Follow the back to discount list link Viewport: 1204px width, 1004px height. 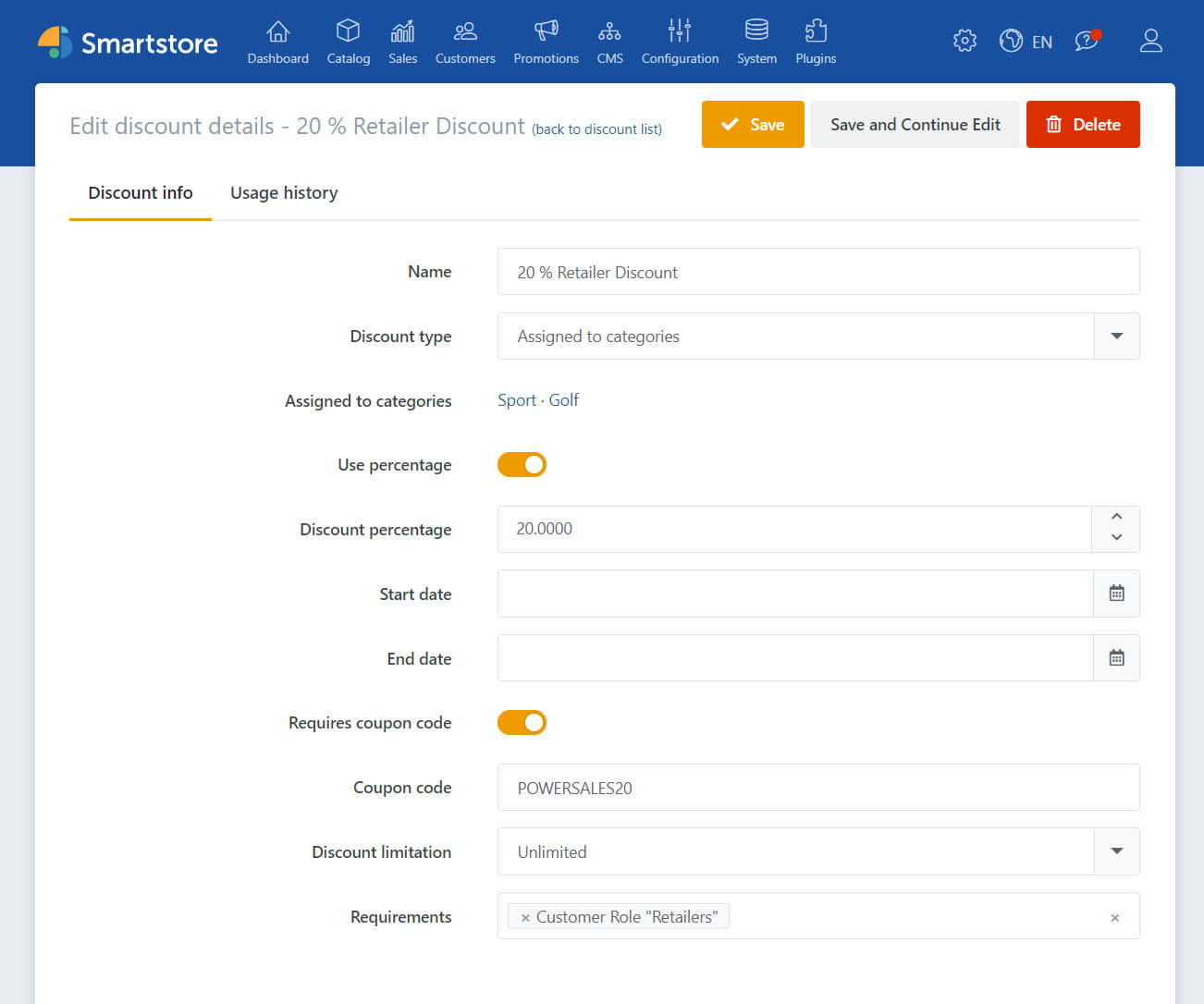pos(596,129)
